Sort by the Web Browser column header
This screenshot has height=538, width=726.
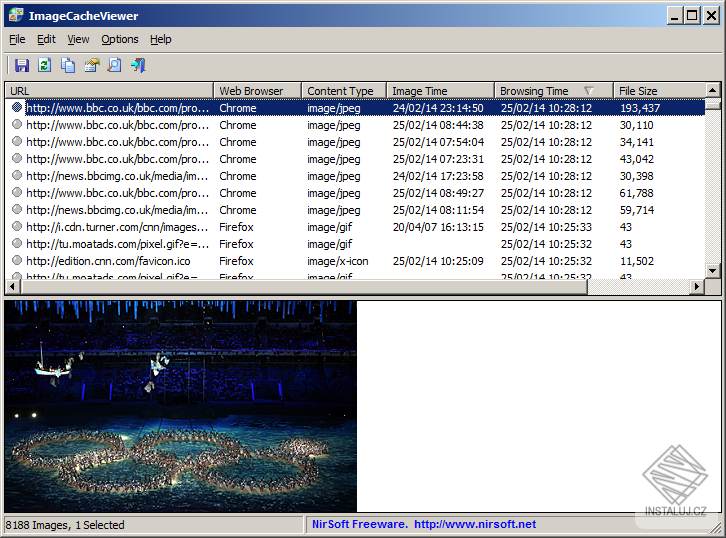pyautogui.click(x=257, y=91)
